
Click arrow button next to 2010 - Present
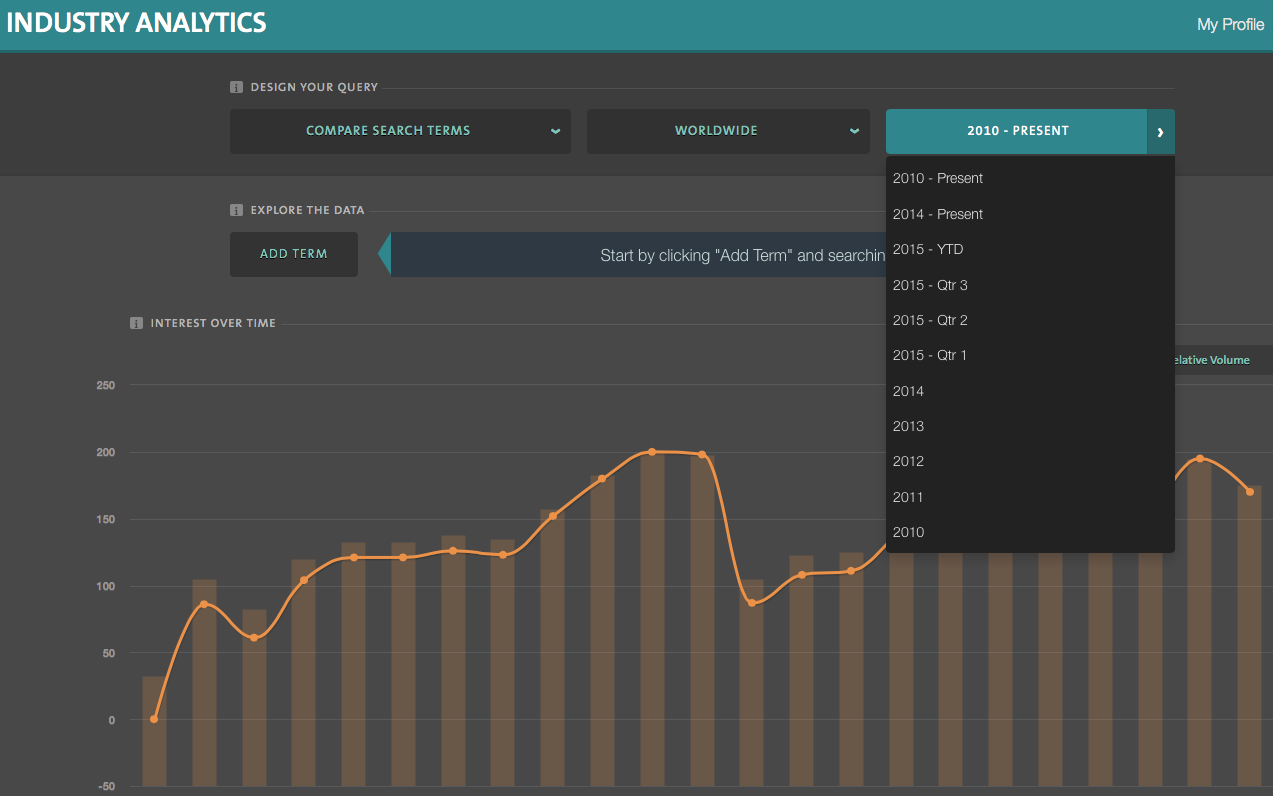(x=1161, y=131)
